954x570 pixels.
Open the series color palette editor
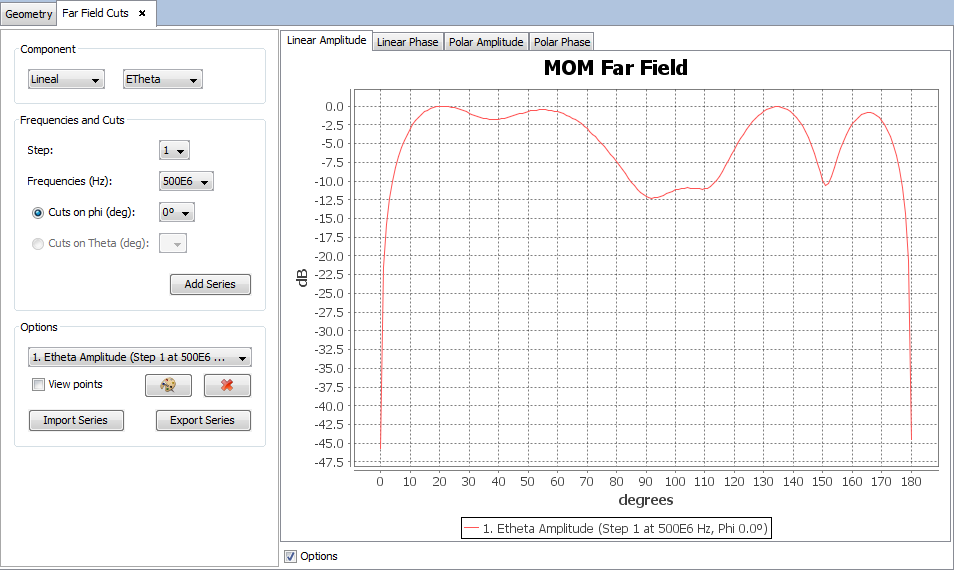pos(168,386)
